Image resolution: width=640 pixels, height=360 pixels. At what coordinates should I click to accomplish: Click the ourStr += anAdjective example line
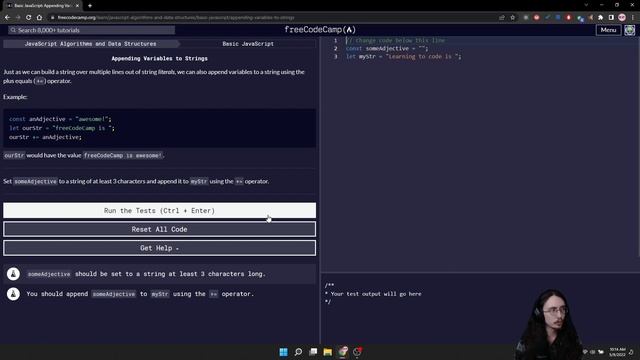45,137
